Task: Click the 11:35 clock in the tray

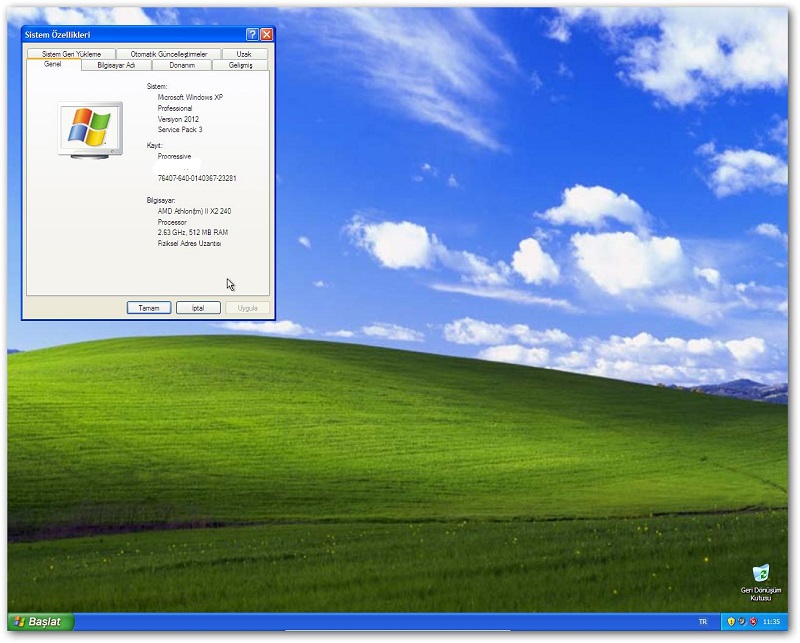Action: (x=771, y=622)
